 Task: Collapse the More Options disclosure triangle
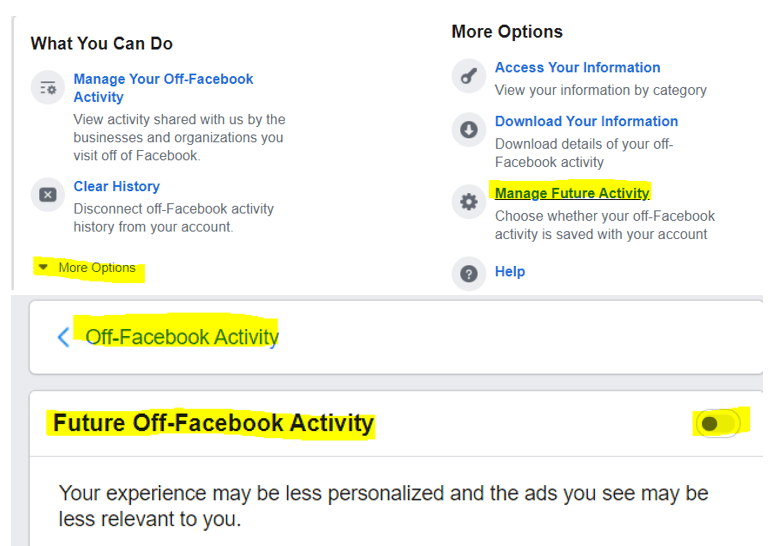(43, 267)
